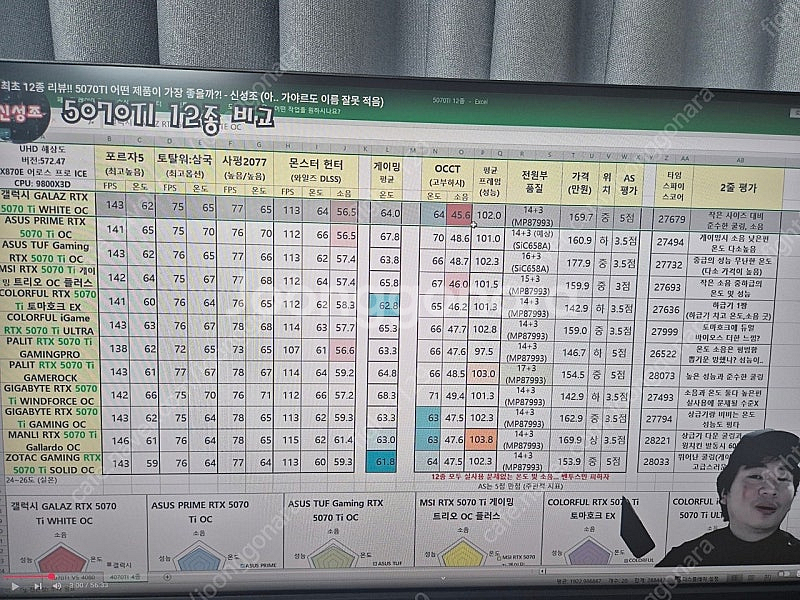Select the GIGABYTE RTX 5070 Ti WINDFORCE OC label
800x600 pixels.
click(x=51, y=394)
